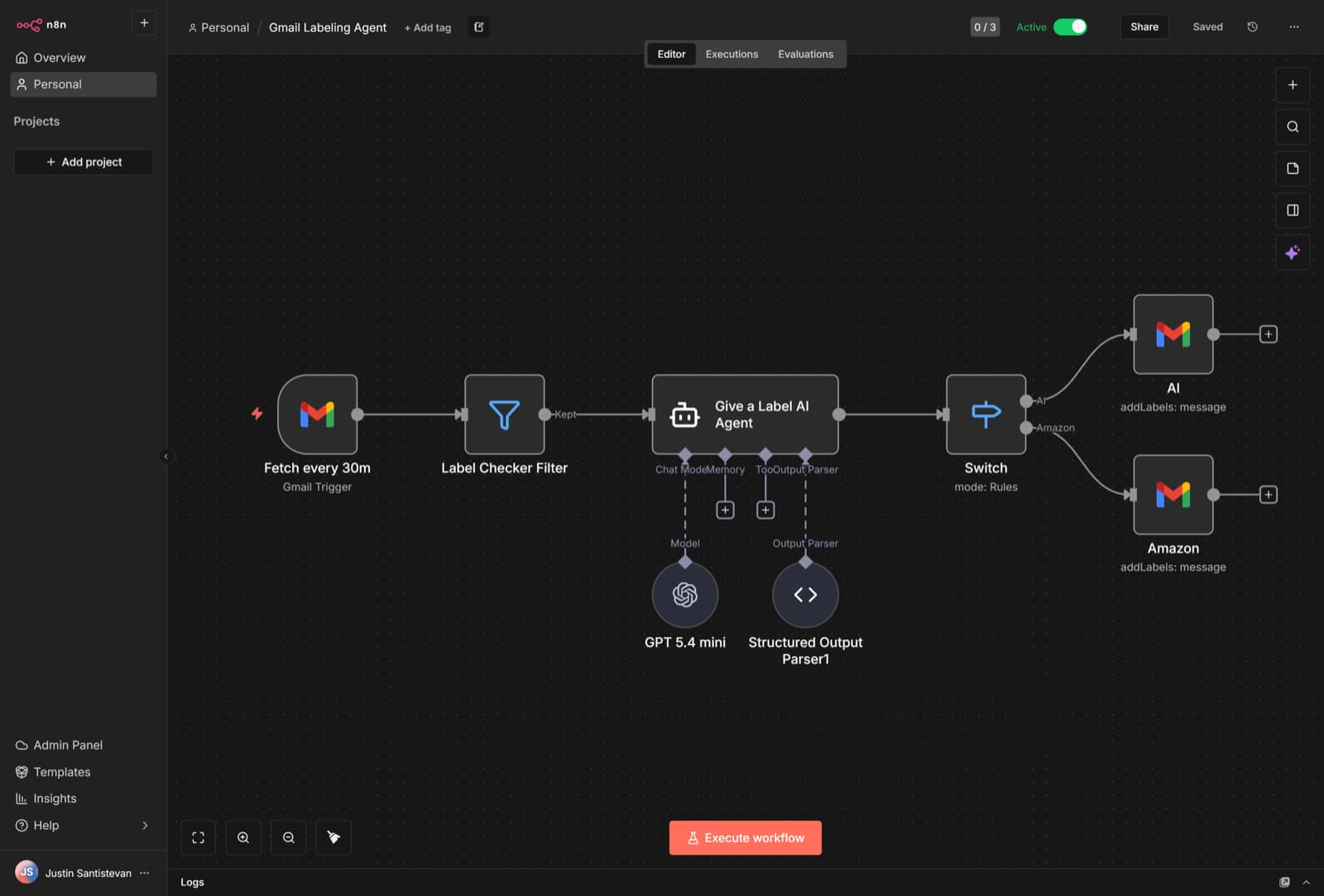The width and height of the screenshot is (1324, 896).
Task: Select the Label Checker Filter node
Action: (505, 414)
